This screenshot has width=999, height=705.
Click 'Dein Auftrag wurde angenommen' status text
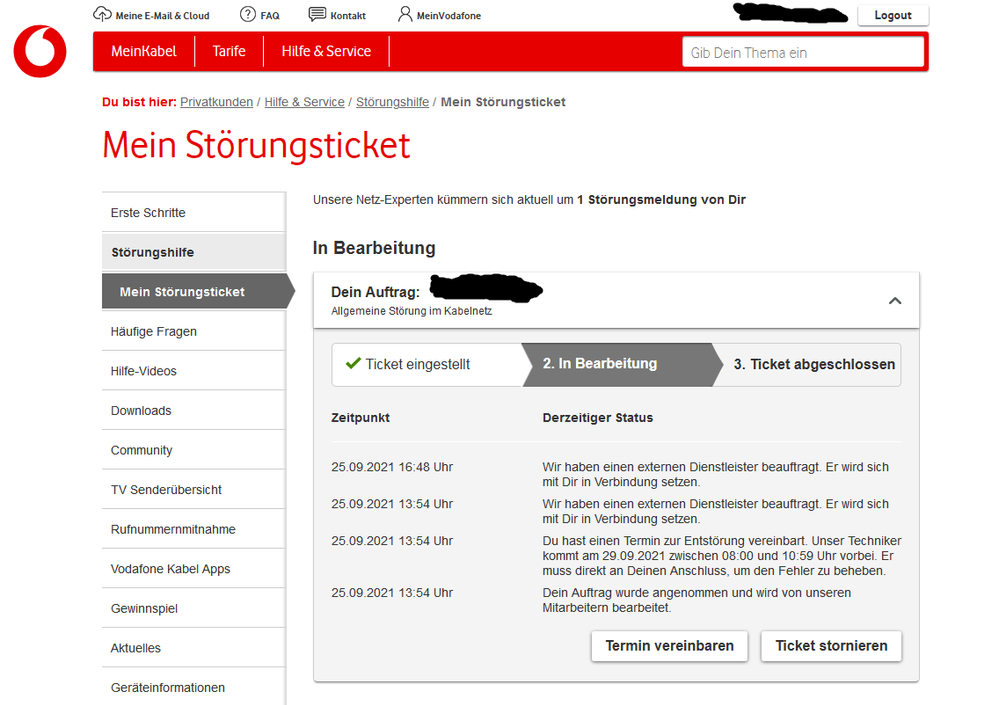tap(696, 600)
